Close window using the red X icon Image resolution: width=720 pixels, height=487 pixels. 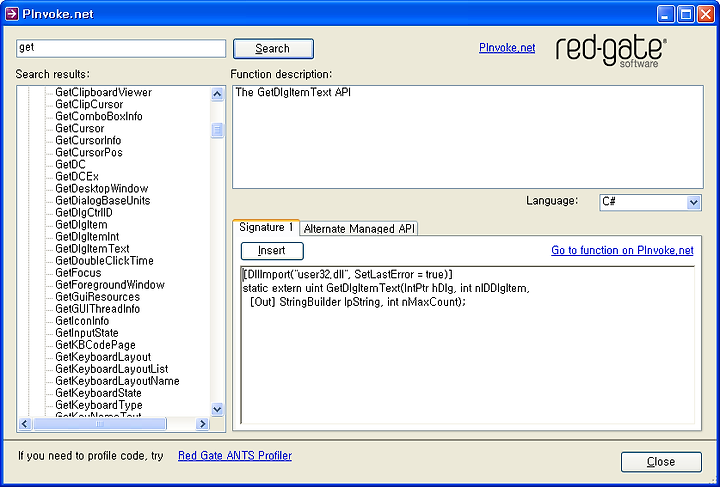[x=706, y=14]
